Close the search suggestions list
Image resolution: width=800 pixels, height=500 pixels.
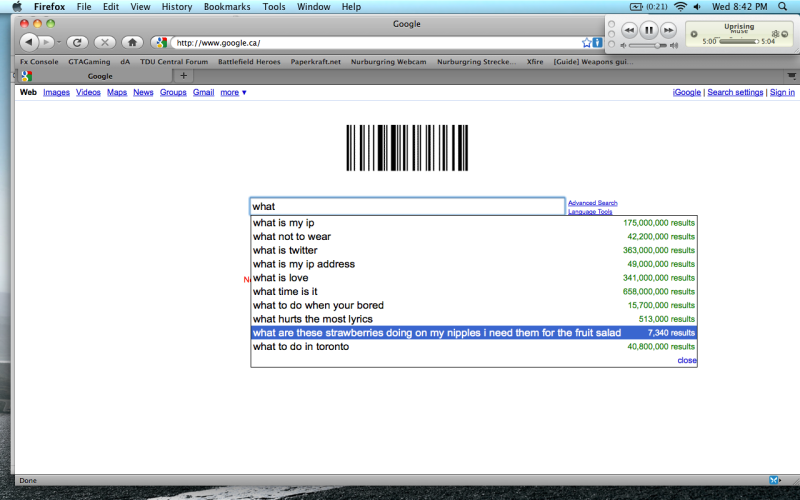coord(687,360)
